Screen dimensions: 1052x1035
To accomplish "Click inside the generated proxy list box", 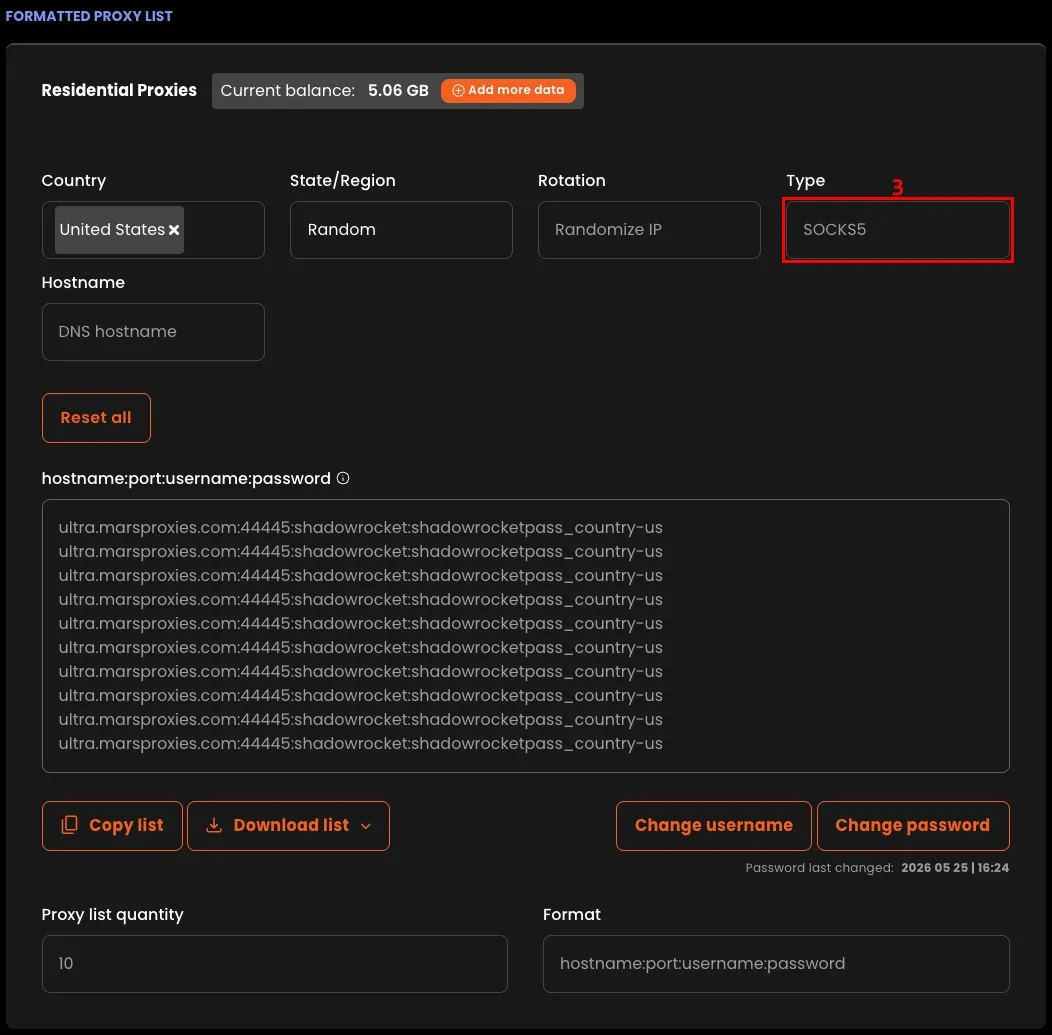I will click(x=525, y=636).
